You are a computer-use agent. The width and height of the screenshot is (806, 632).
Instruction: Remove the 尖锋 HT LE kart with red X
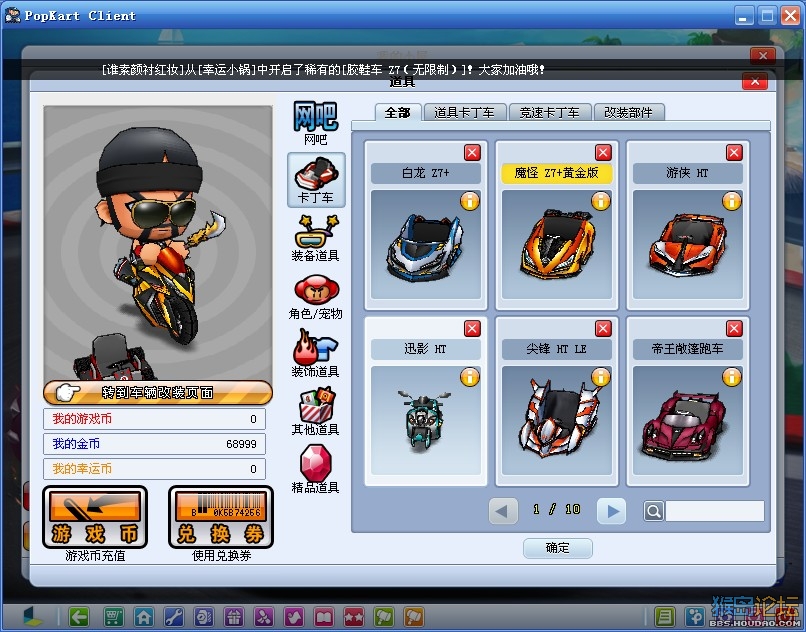coord(603,328)
